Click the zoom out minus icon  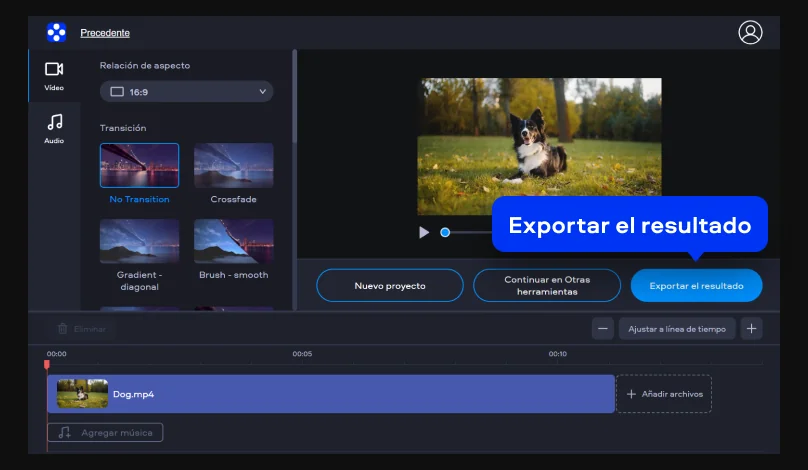coord(602,328)
